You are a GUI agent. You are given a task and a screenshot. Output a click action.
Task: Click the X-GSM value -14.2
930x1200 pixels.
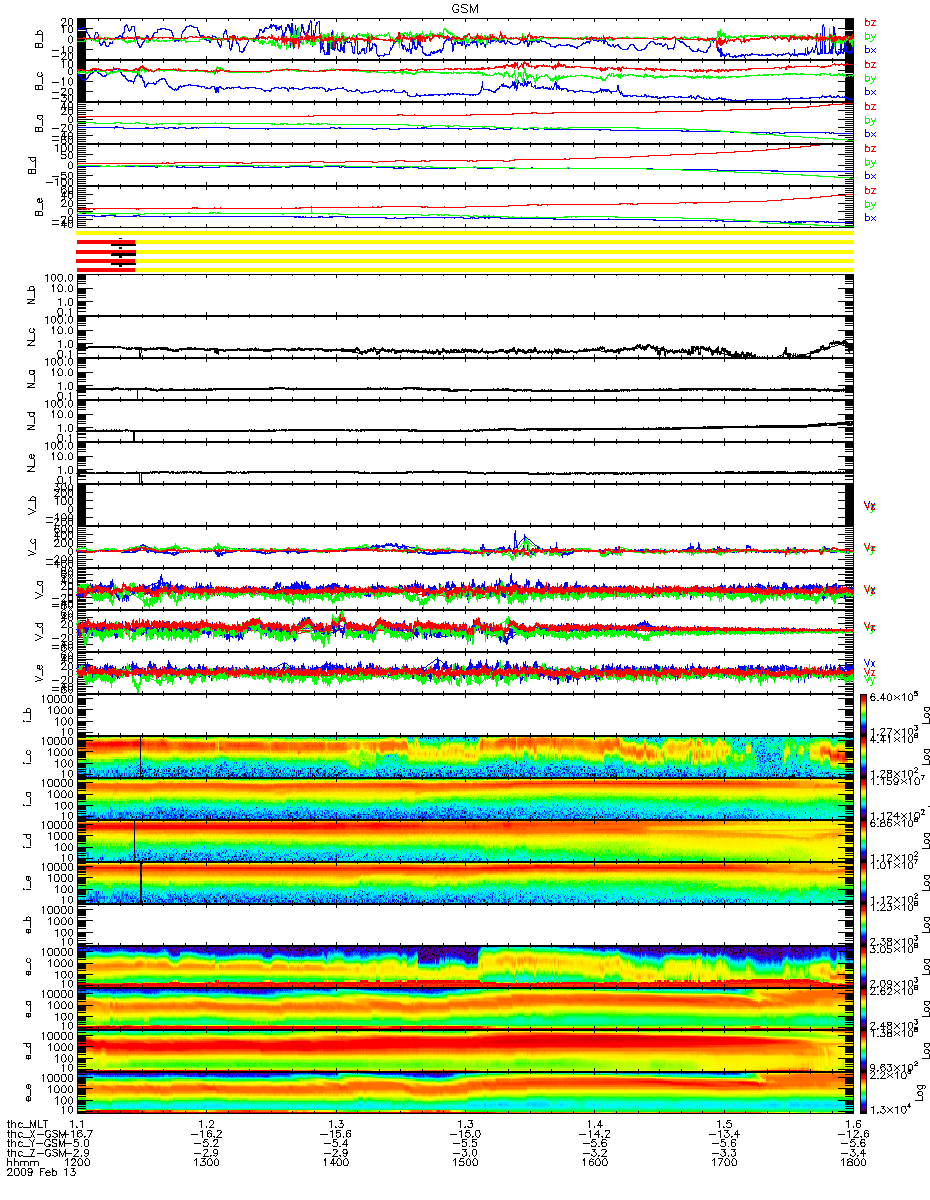point(594,1134)
